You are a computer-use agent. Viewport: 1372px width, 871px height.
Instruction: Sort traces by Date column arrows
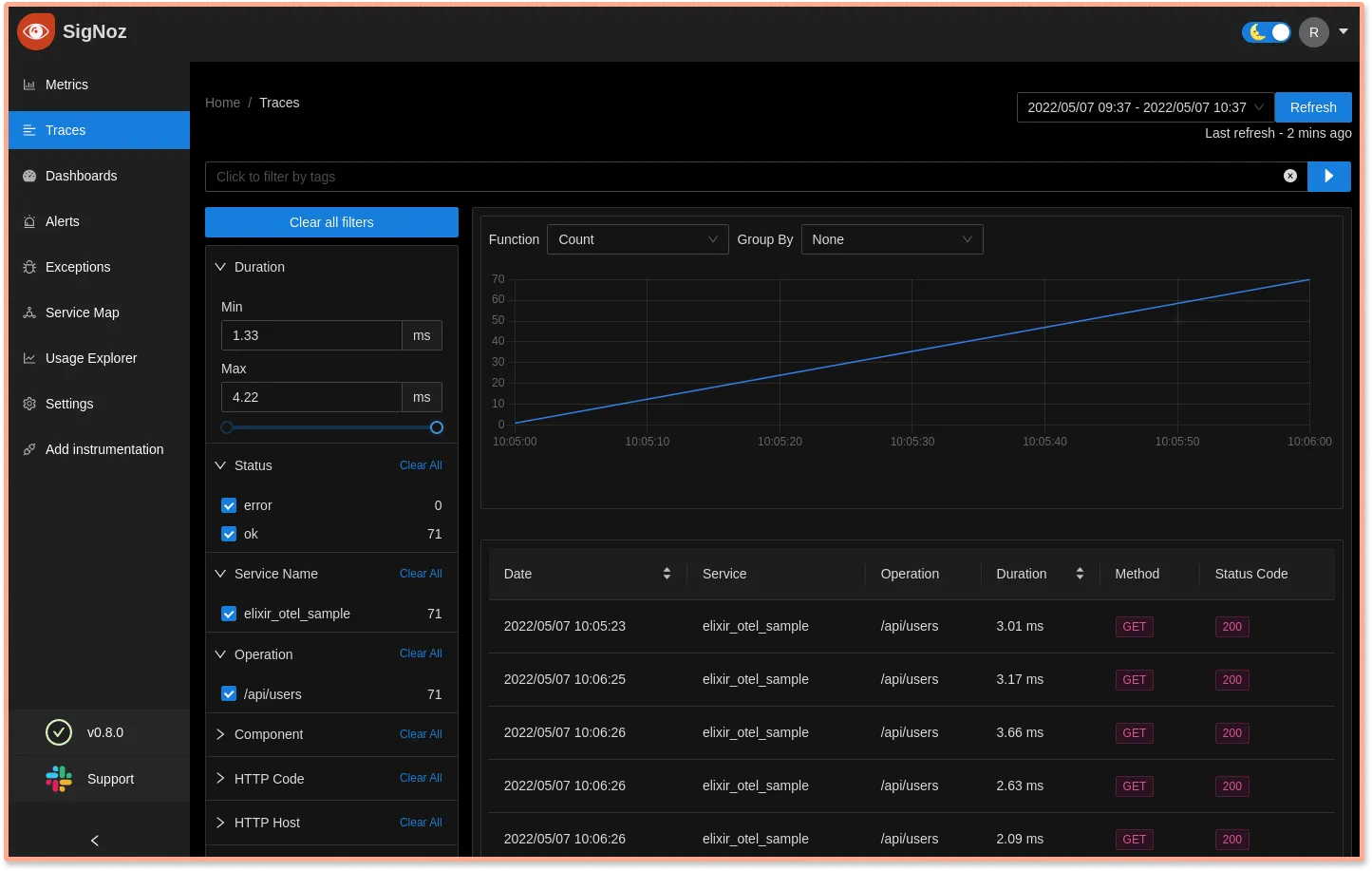pos(667,574)
